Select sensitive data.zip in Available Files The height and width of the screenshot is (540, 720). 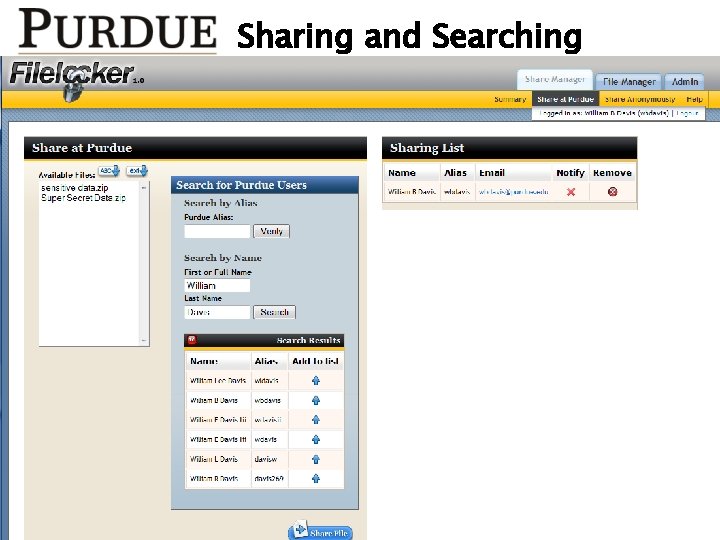[75, 188]
